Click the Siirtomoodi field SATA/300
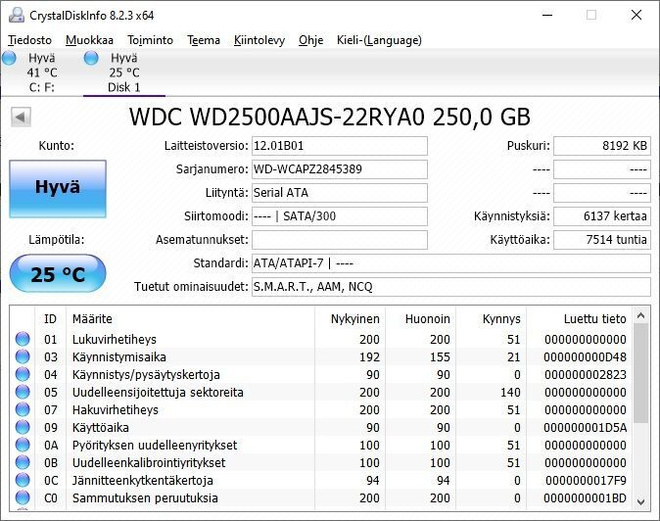The height and width of the screenshot is (521, 660). [340, 216]
